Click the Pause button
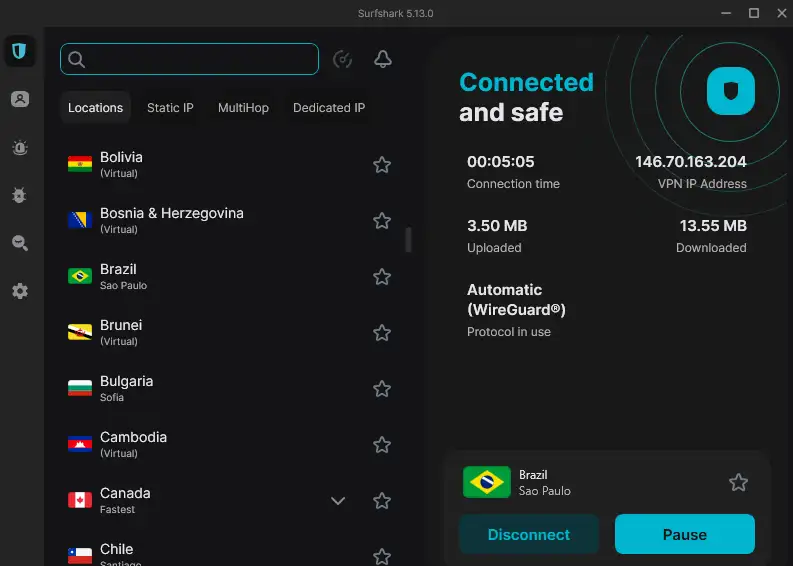This screenshot has height=566, width=793. coord(685,534)
